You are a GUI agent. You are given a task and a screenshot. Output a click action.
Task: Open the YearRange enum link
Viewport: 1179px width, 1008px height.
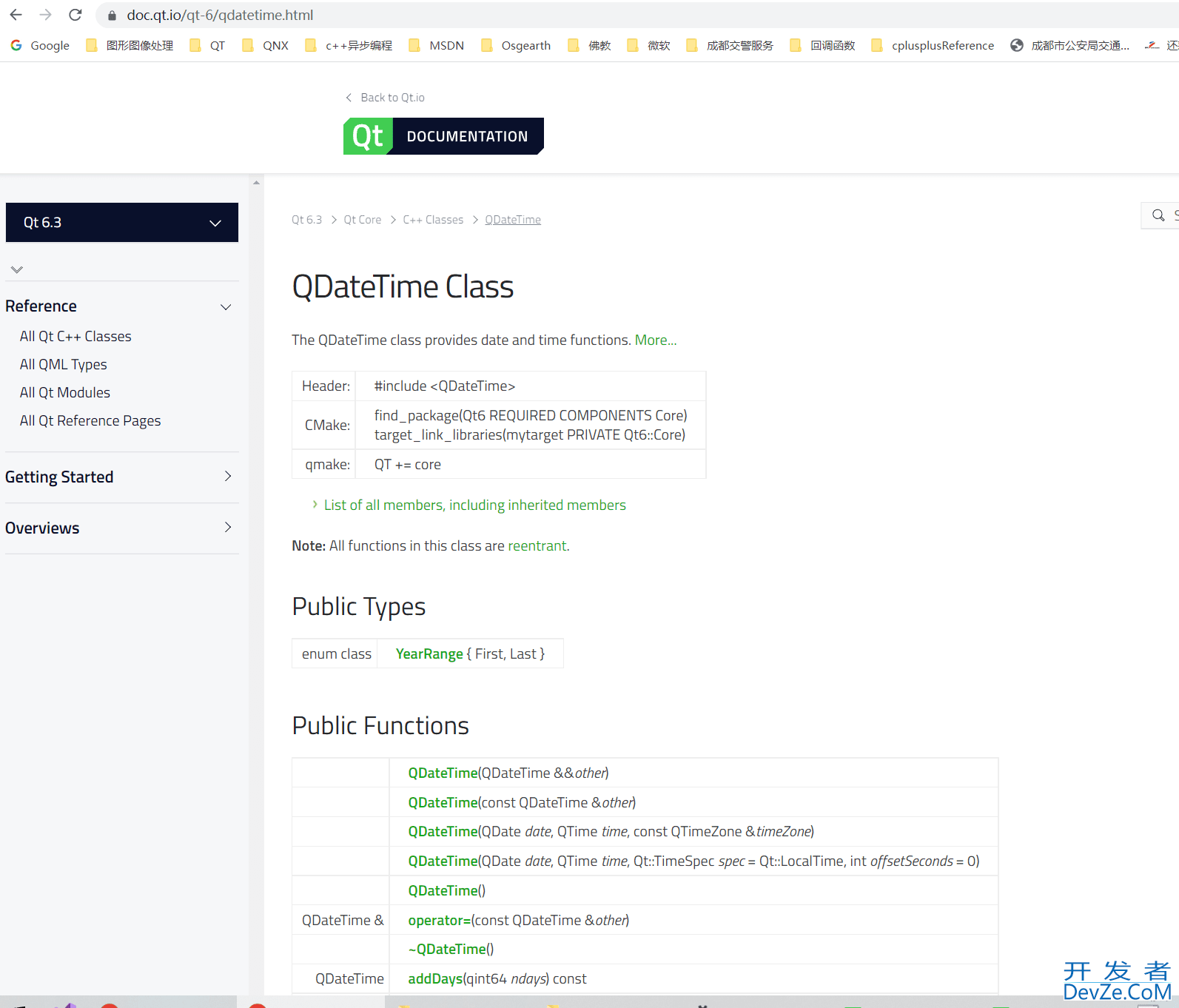pos(429,653)
